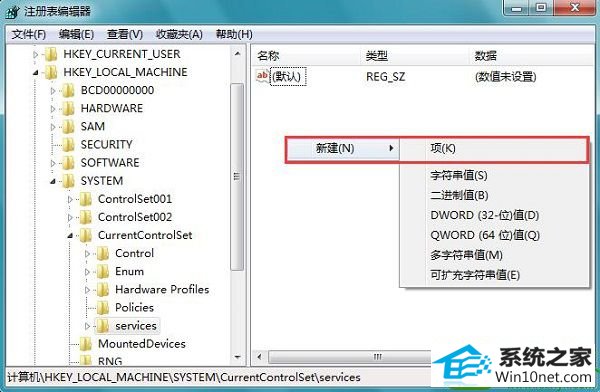This screenshot has height=392, width=600.
Task: Expand the SOFTWARE tree node
Action: pos(53,163)
